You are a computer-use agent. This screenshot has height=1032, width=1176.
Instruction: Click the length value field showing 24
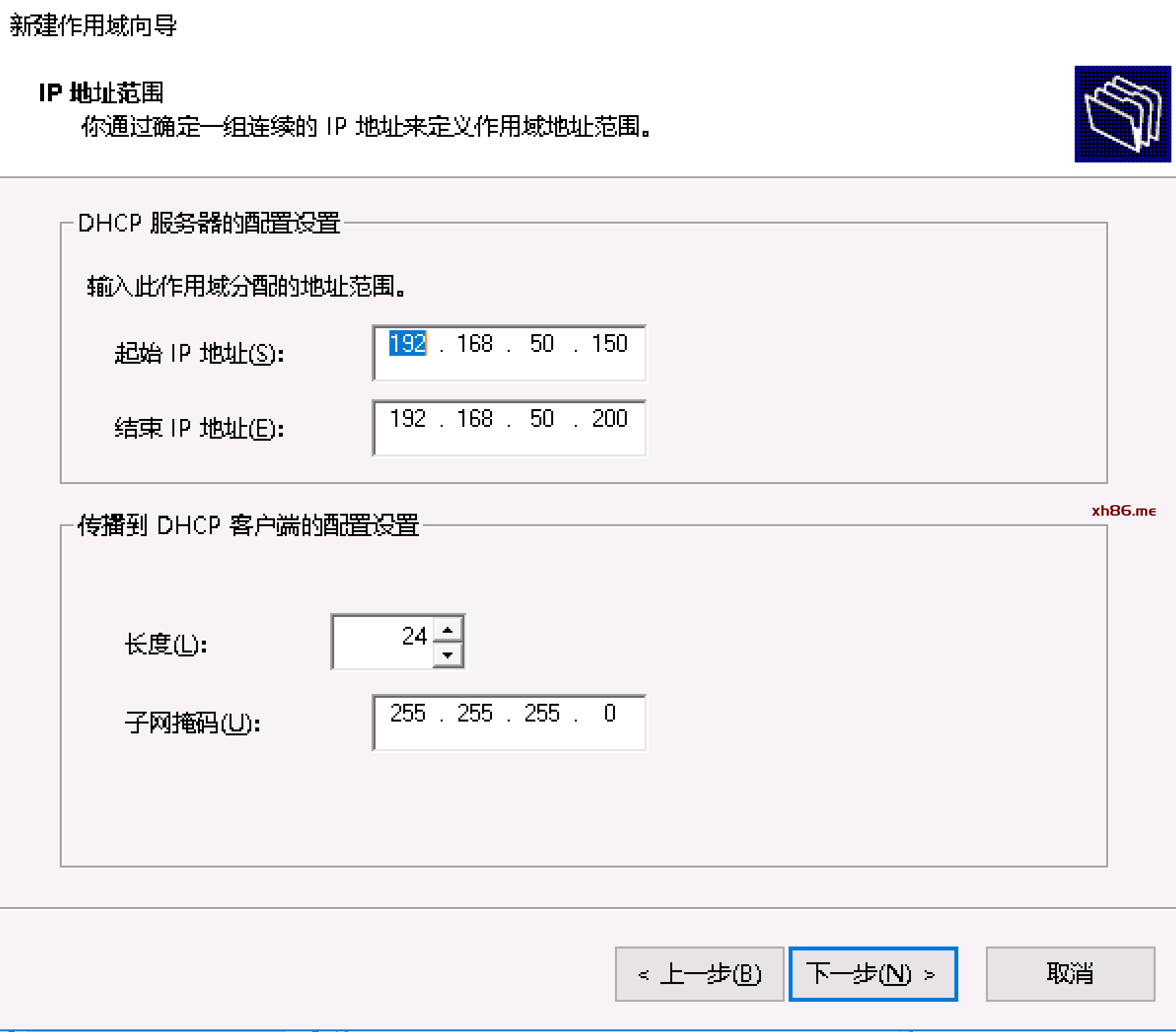(x=383, y=642)
